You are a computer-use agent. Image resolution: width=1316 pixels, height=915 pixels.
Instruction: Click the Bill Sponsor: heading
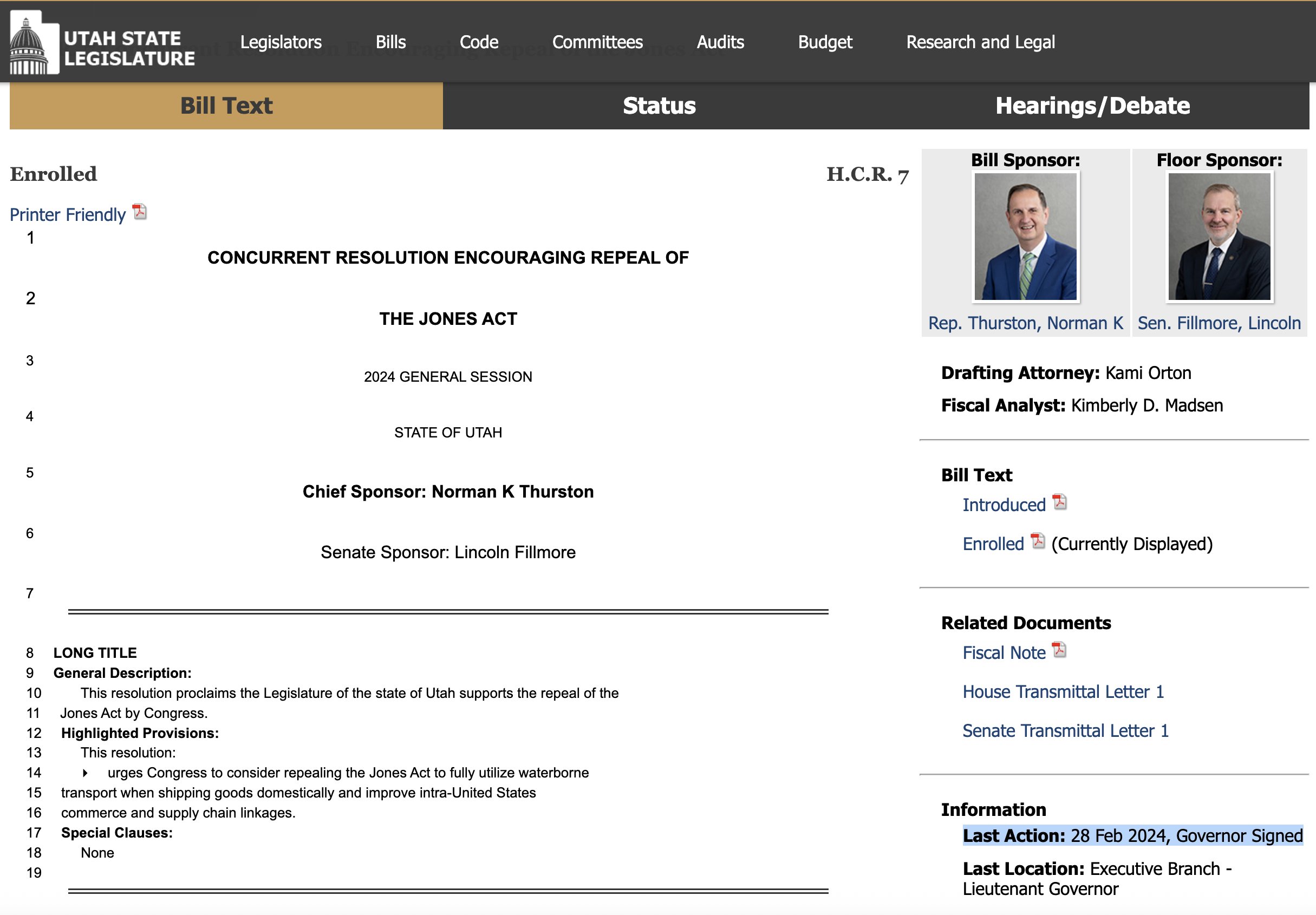1025,160
